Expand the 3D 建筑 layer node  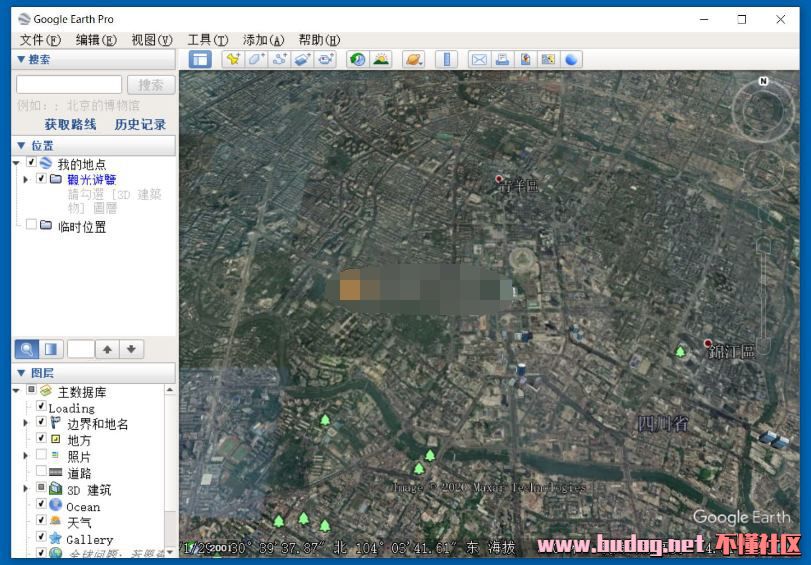pos(25,488)
